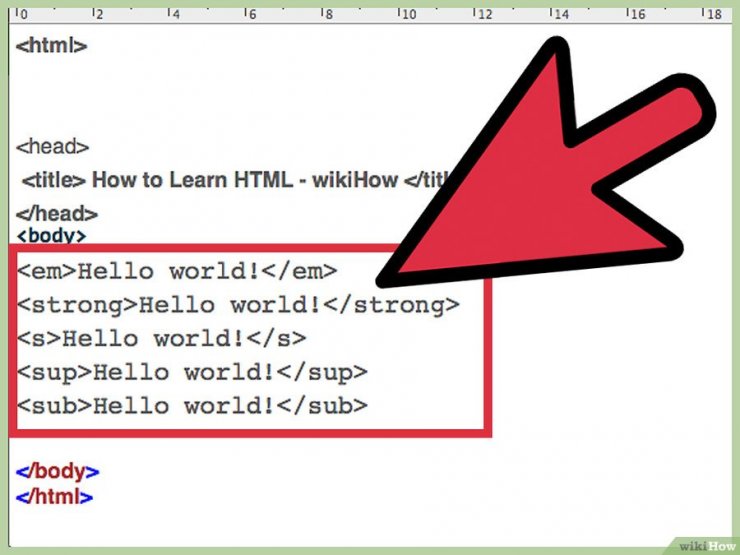Place cursor on the opening <html> tag
Image resolution: width=740 pixels, height=555 pixels.
pyautogui.click(x=51, y=46)
